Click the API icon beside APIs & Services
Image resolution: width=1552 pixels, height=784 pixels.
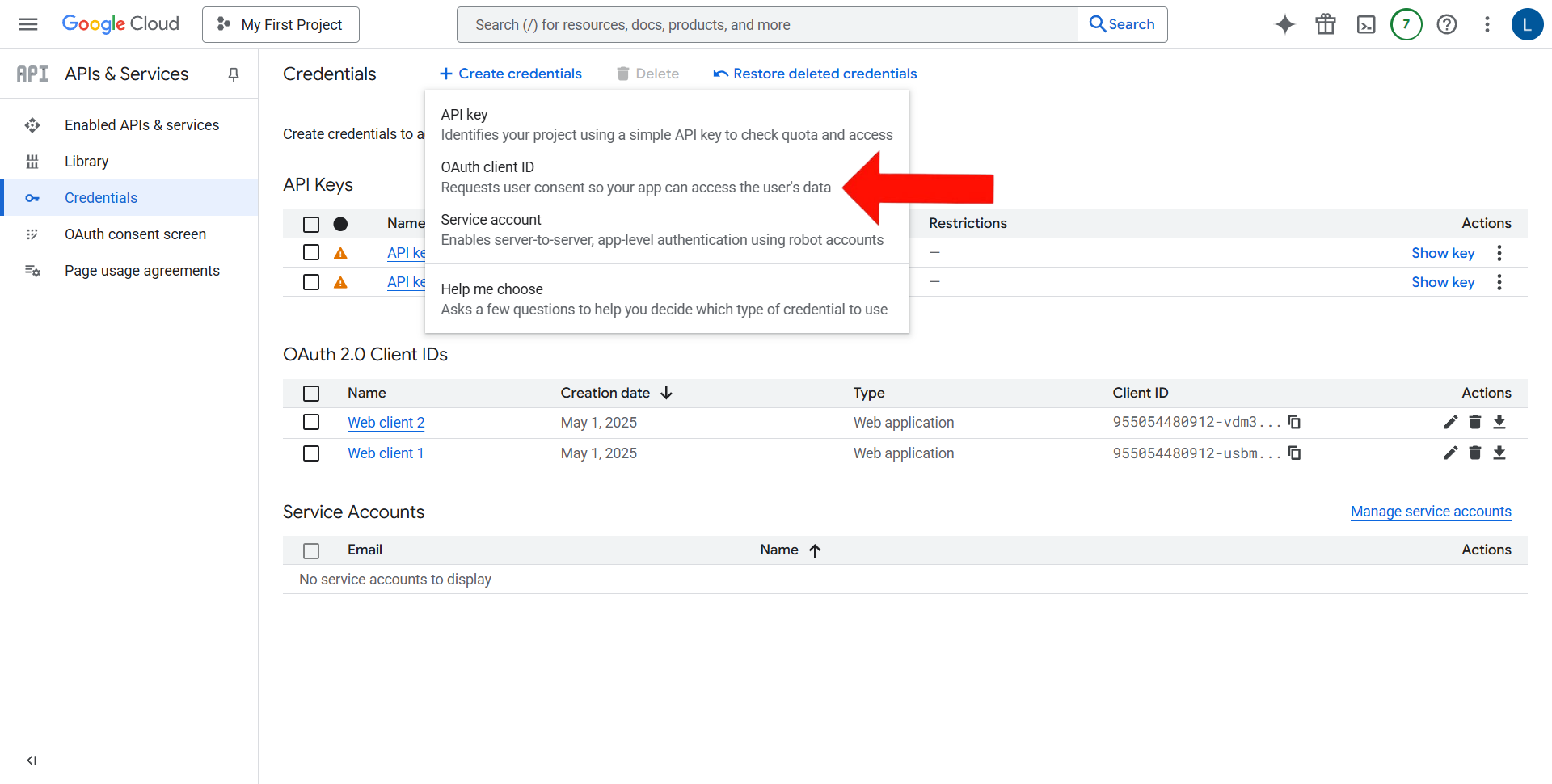tap(33, 74)
